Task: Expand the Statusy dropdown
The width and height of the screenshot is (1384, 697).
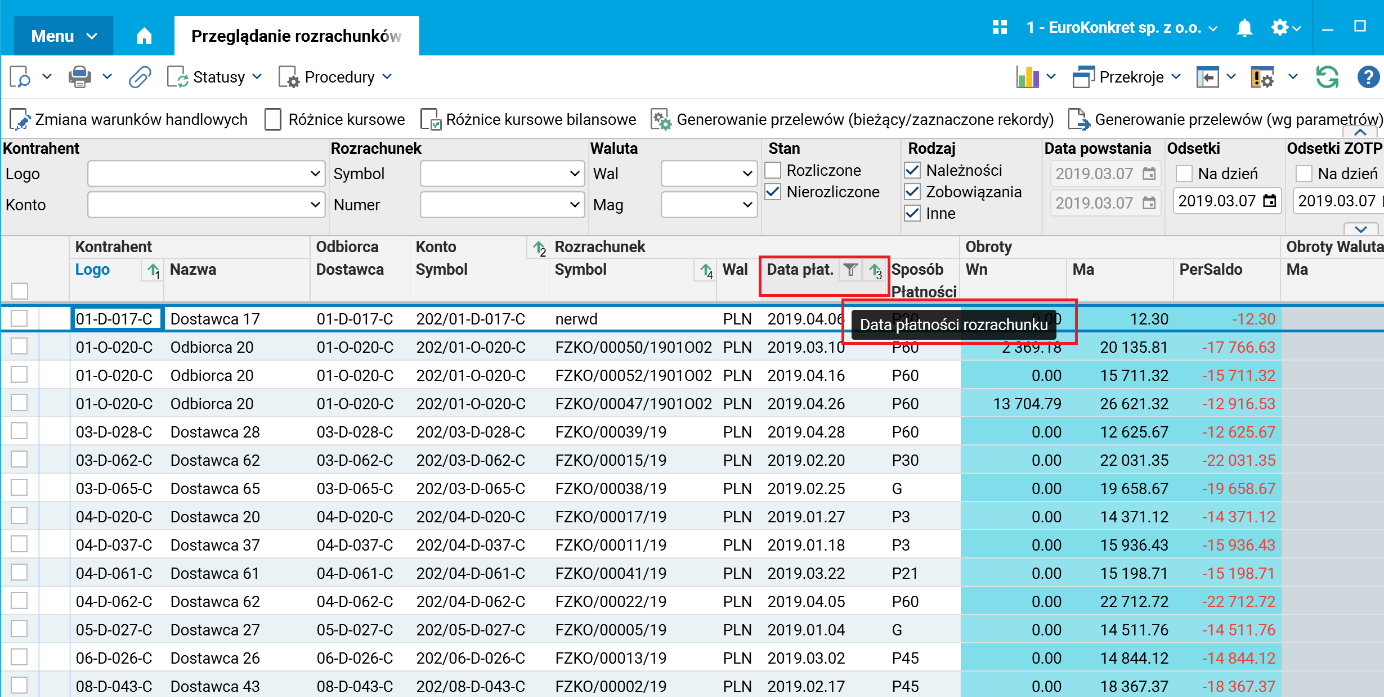Action: pos(215,77)
